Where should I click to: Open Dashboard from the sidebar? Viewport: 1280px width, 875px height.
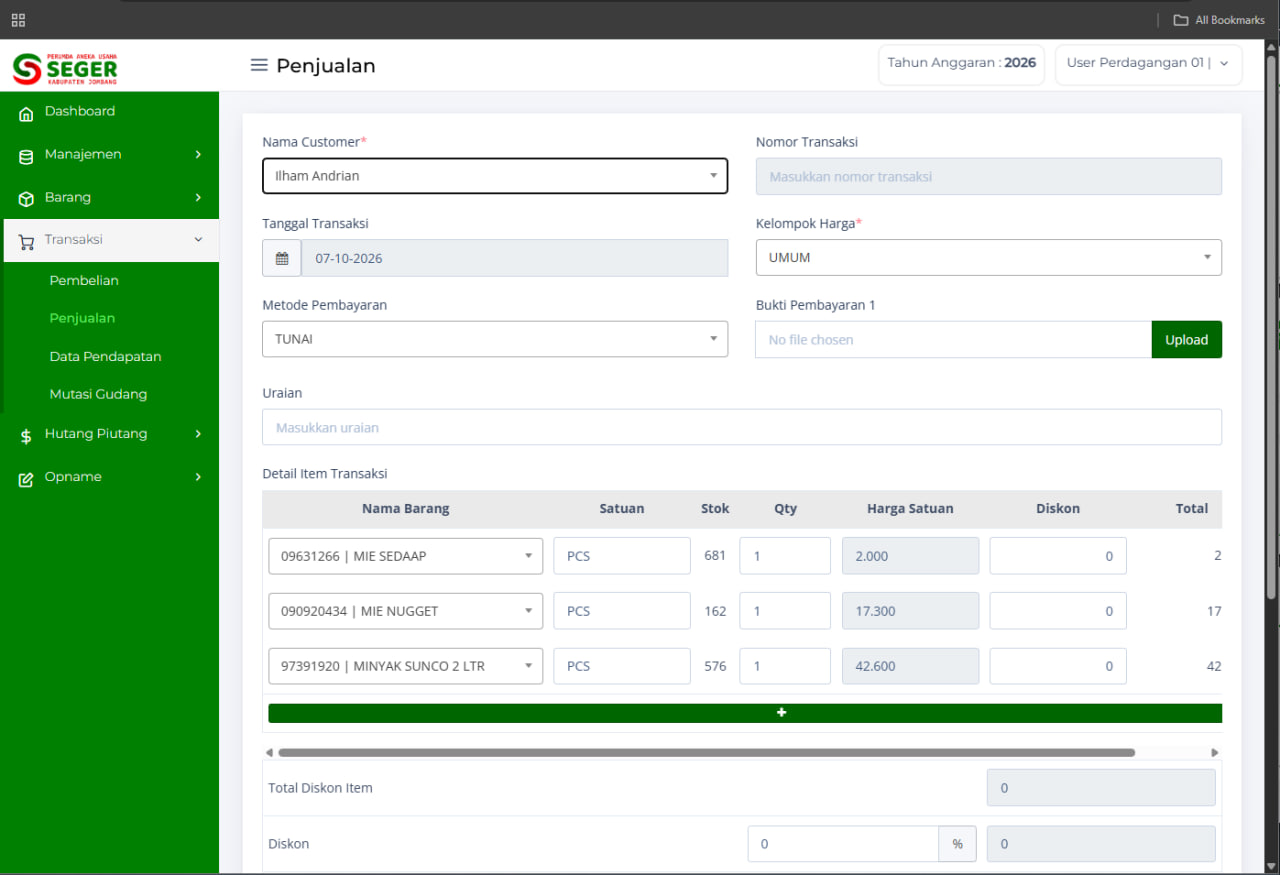click(110, 111)
